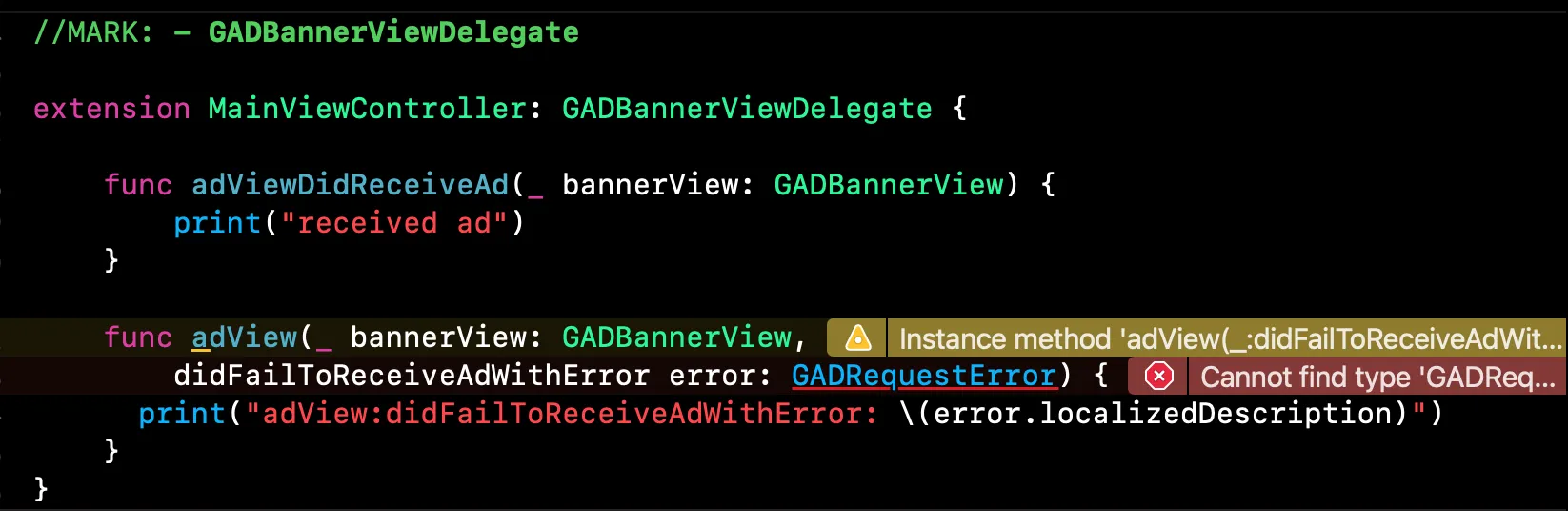
Task: Open the 'Cannot find type' error message
Action: tap(1377, 377)
